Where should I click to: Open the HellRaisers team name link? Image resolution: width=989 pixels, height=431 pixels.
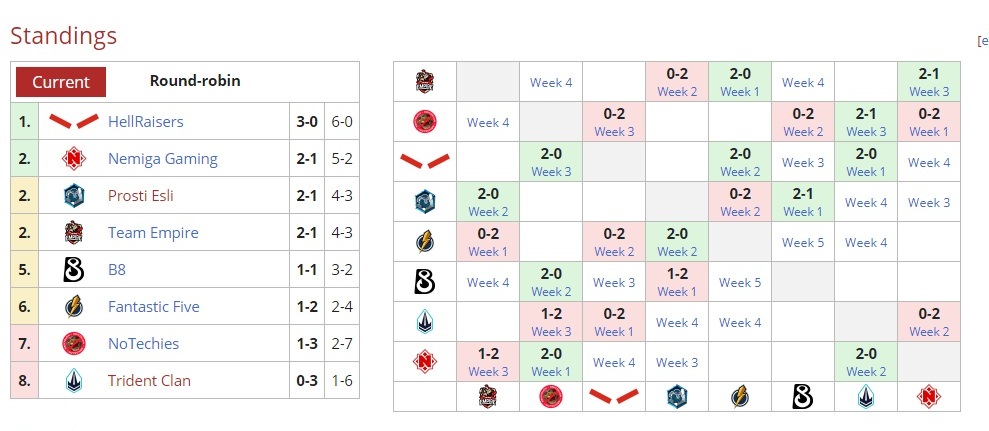pyautogui.click(x=146, y=122)
